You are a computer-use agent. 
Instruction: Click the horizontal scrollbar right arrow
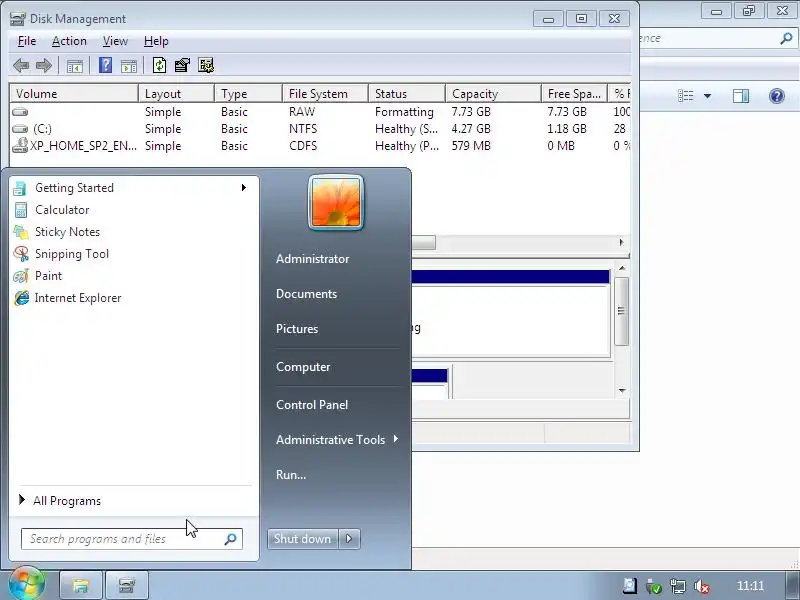click(x=621, y=242)
